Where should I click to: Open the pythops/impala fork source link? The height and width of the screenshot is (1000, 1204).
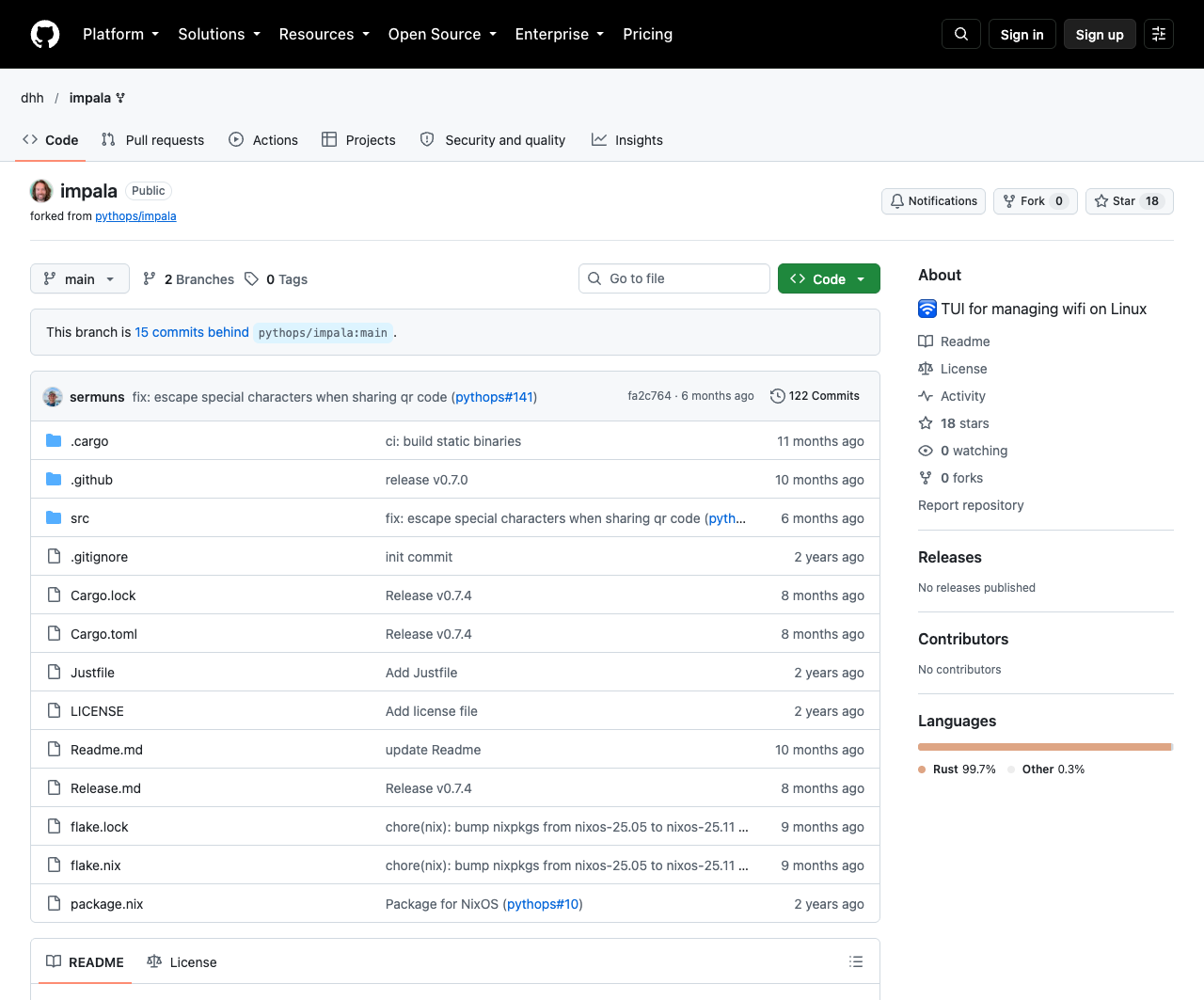135,216
